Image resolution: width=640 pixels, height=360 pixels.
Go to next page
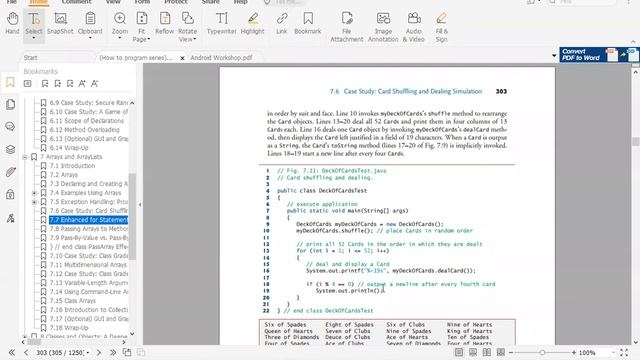pos(98,352)
